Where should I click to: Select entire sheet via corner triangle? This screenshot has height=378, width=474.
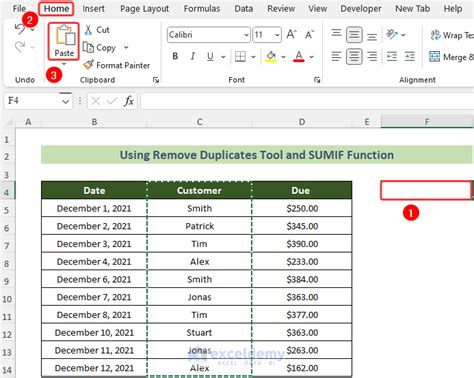click(x=9, y=122)
